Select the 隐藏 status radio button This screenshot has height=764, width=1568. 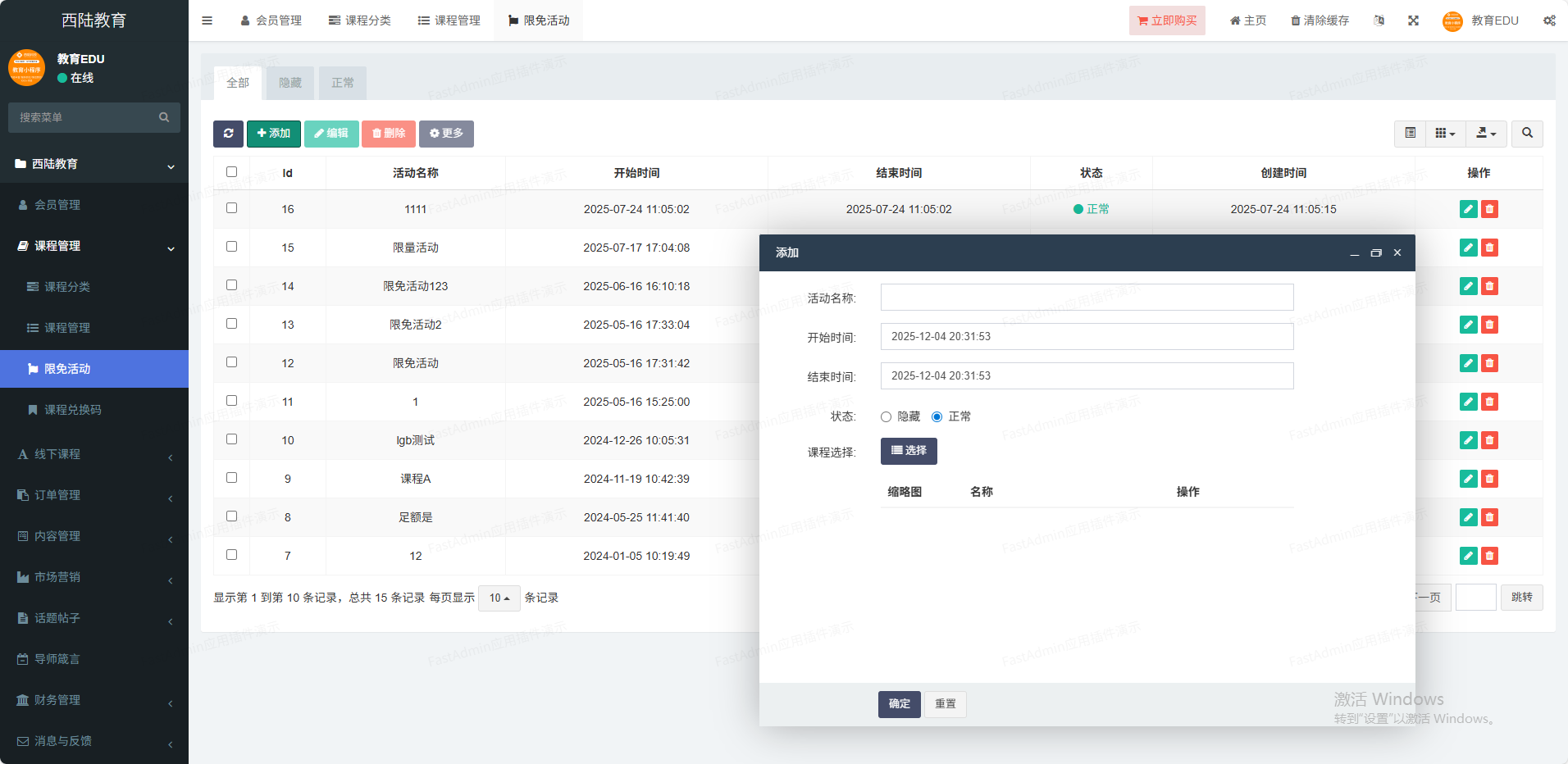[x=886, y=417]
